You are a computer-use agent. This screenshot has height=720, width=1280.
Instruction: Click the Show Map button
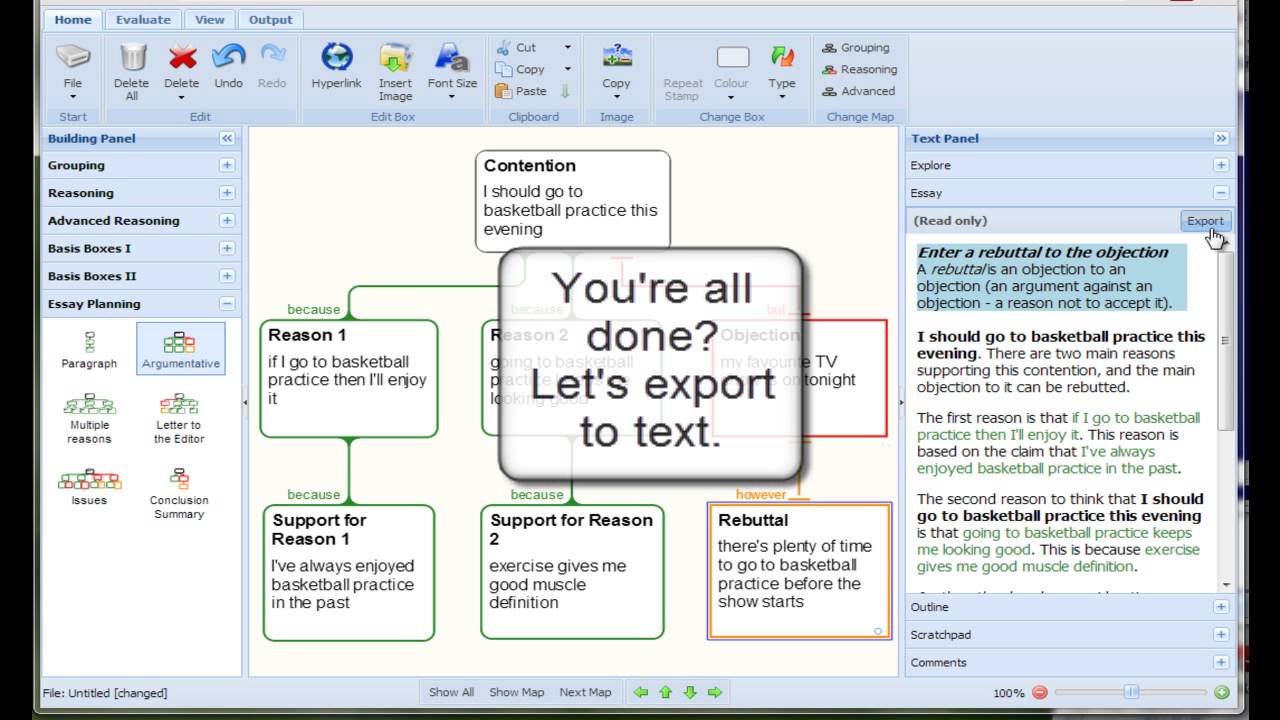point(517,692)
